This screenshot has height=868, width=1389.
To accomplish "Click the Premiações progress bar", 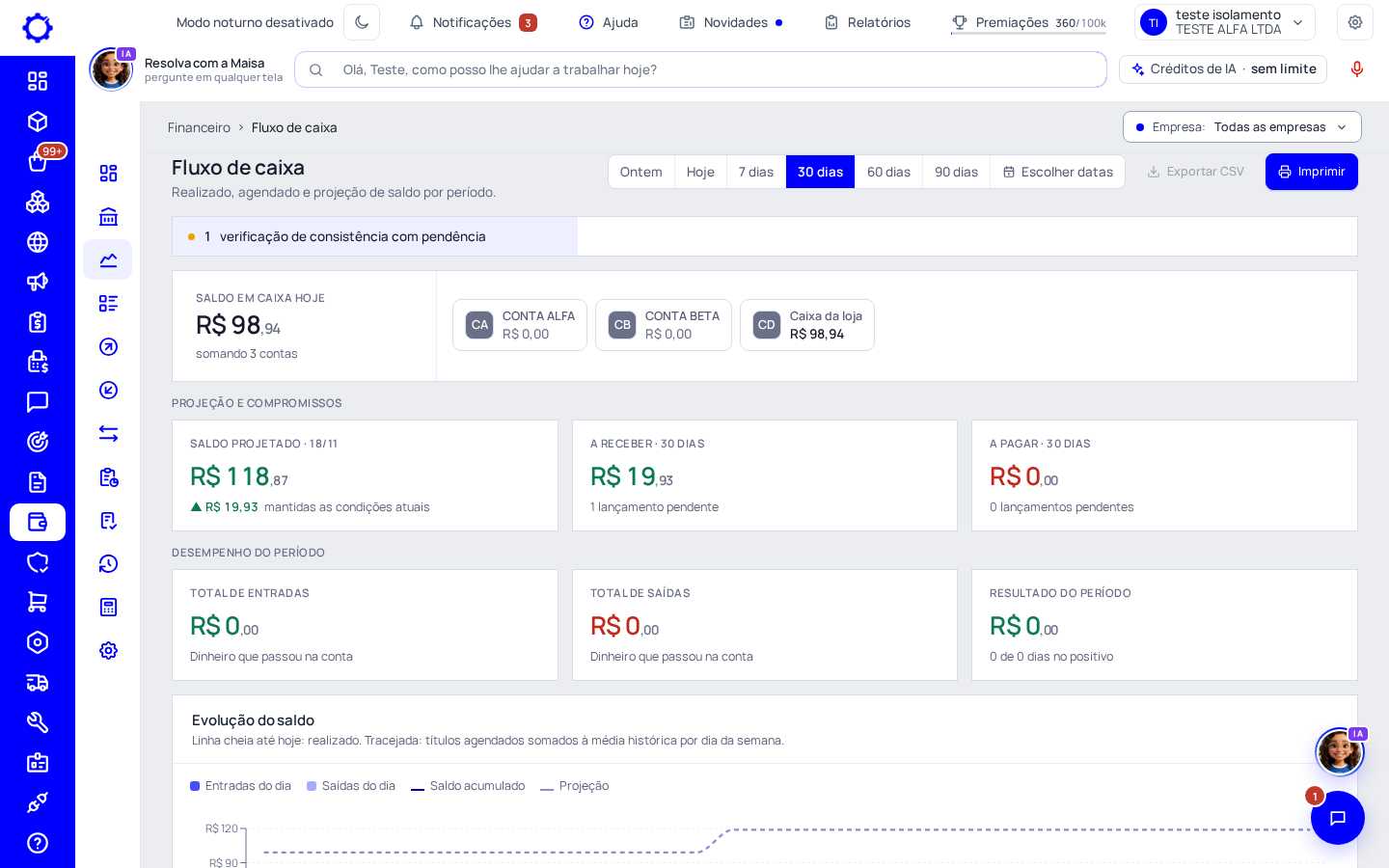I will click(x=1028, y=34).
